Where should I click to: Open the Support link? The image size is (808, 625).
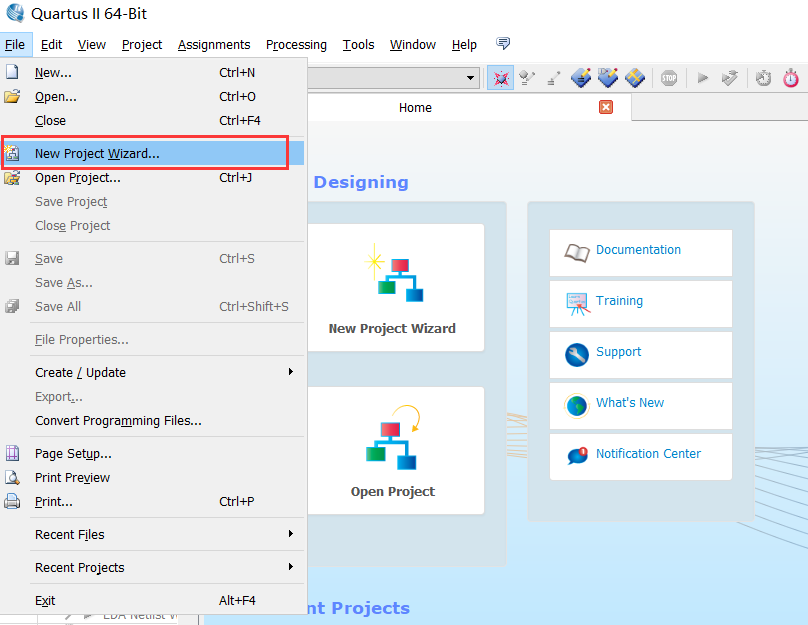point(618,351)
